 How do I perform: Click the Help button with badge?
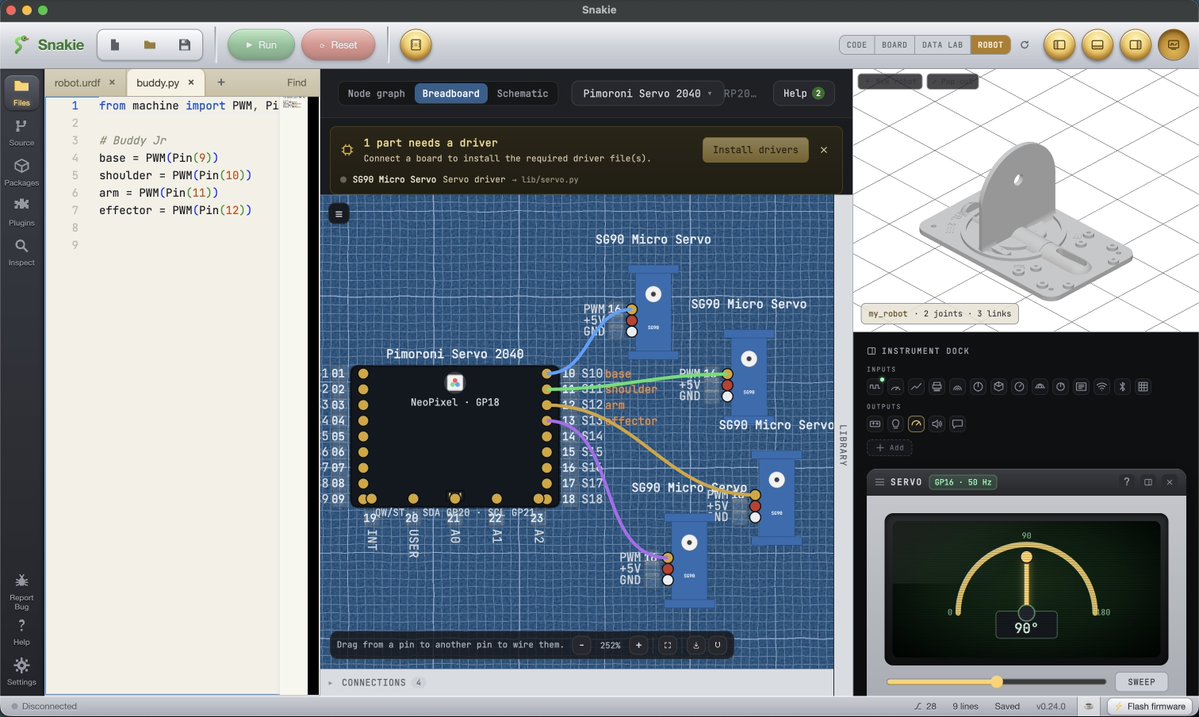(x=803, y=93)
